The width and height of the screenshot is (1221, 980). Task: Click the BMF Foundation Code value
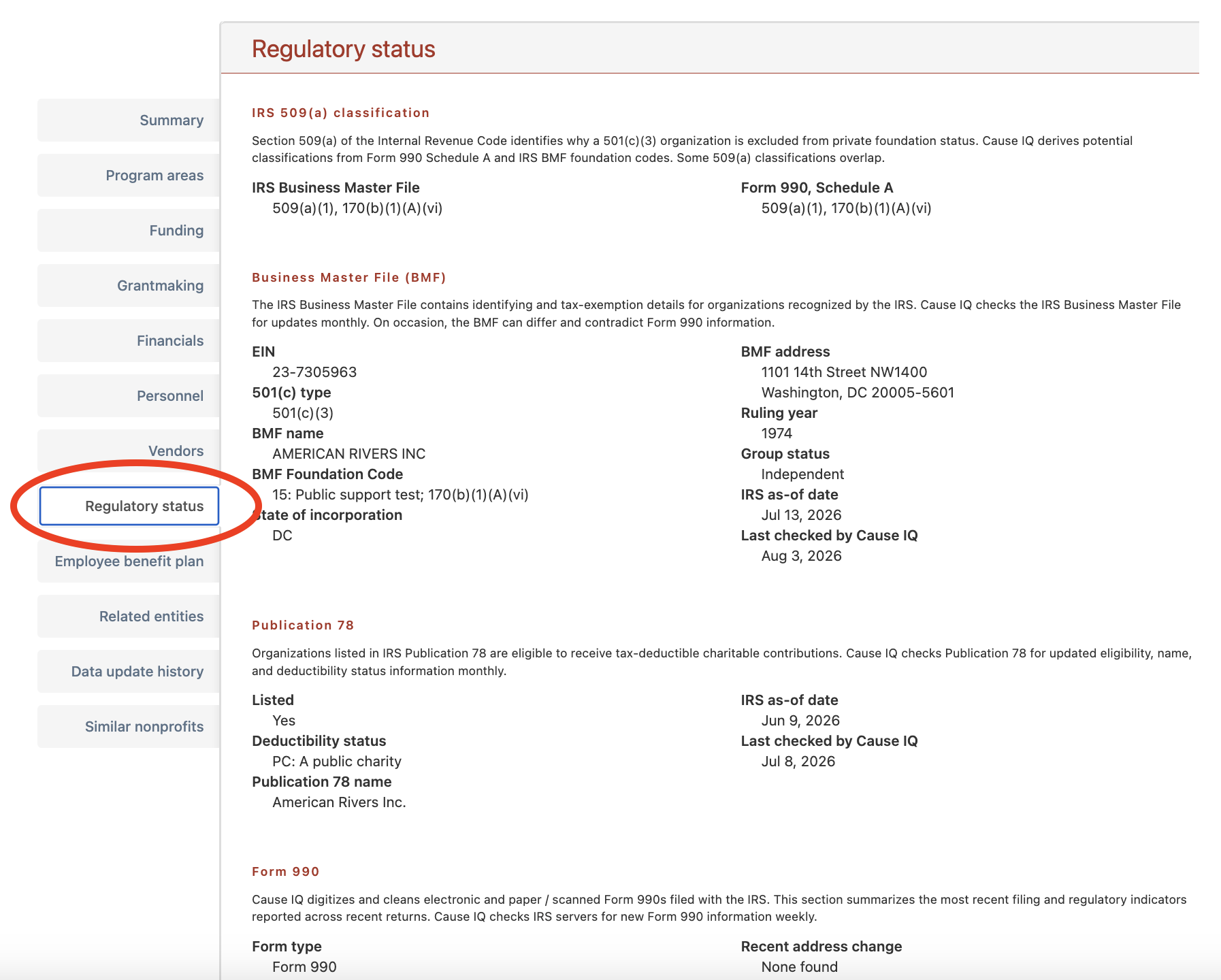(x=400, y=495)
